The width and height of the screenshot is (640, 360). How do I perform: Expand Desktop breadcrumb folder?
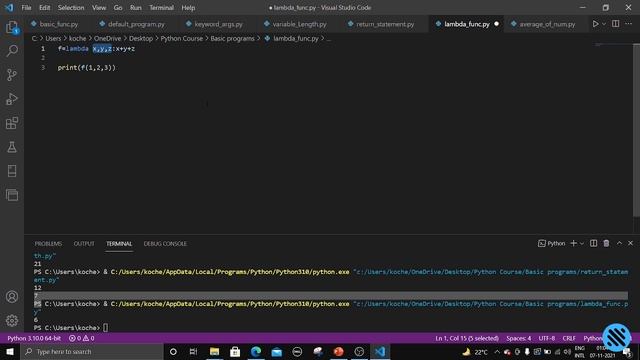141,38
